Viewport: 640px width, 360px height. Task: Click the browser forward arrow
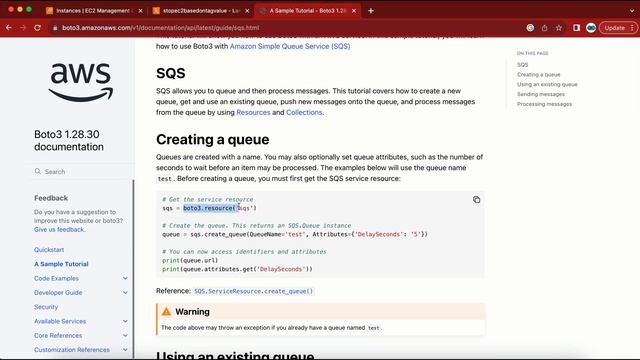23,28
